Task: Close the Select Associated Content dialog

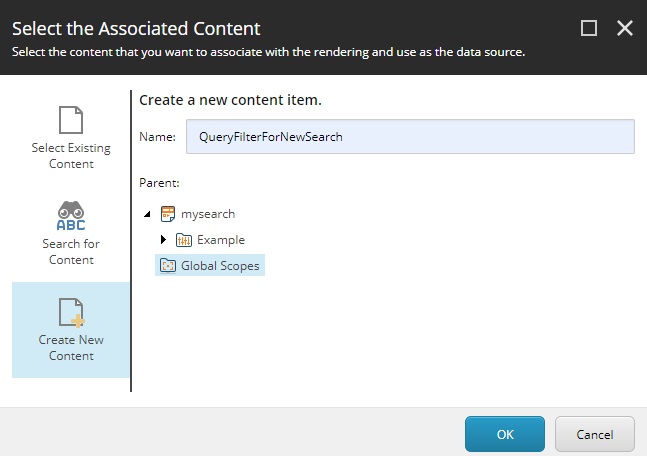Action: pyautogui.click(x=625, y=28)
